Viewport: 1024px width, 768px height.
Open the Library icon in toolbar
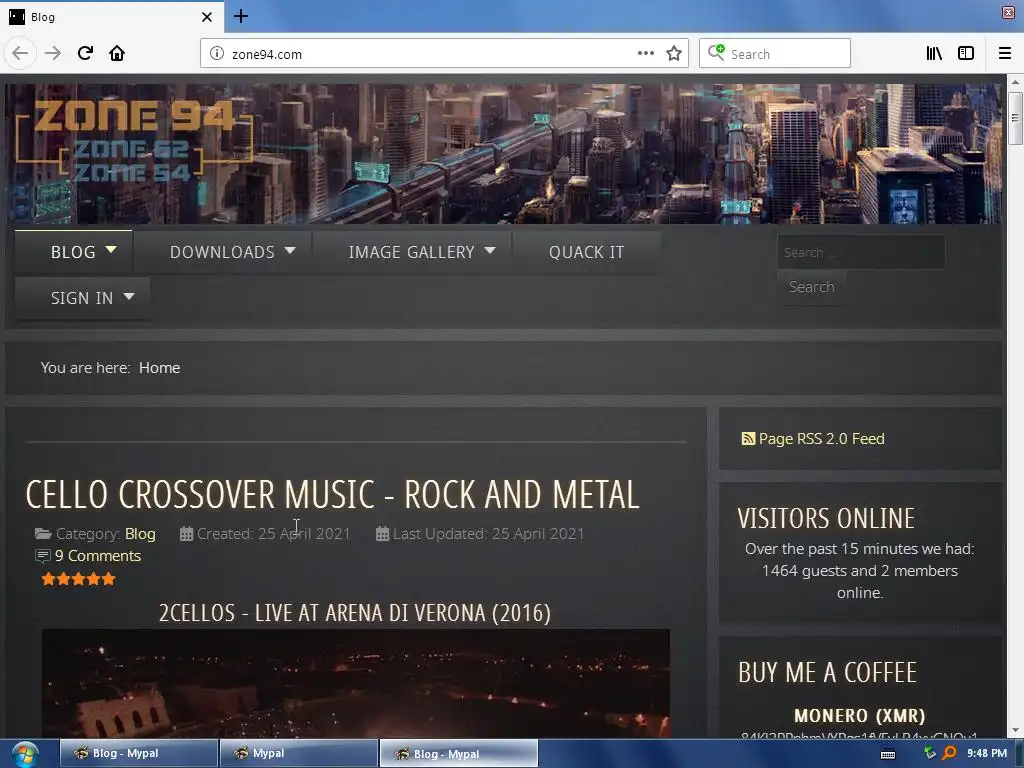(934, 54)
